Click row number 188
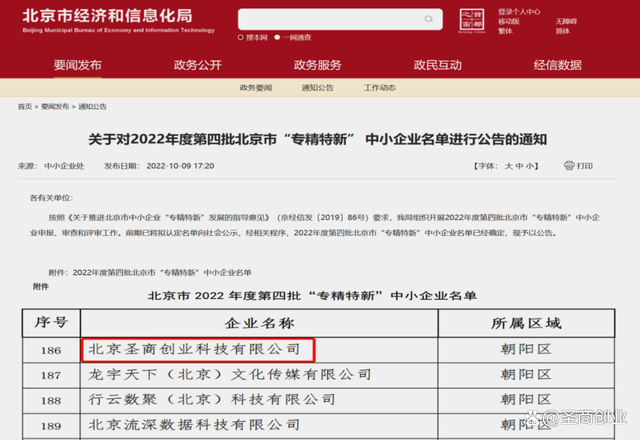 [x=51, y=400]
